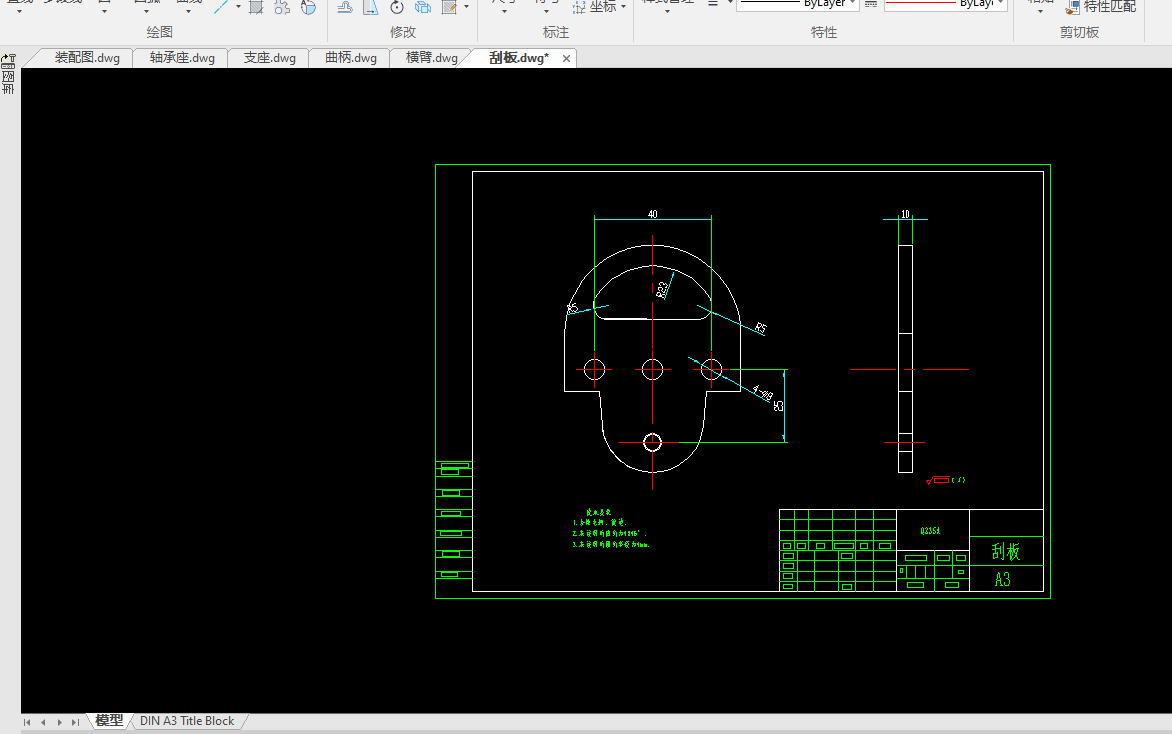Open the Line tool dropdown arrow
Viewport: 1172px width, 734px height.
coord(238,7)
